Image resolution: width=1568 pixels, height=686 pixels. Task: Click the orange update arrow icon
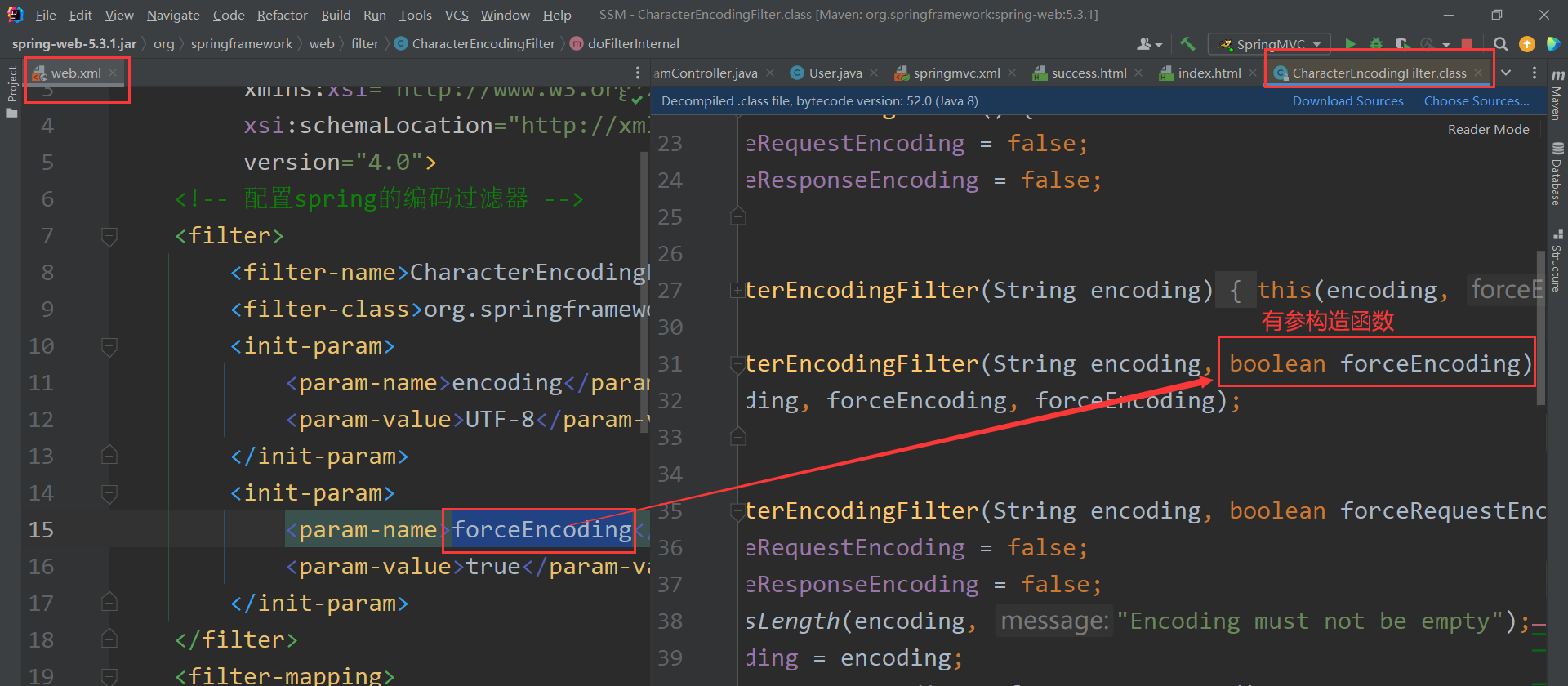click(x=1526, y=44)
